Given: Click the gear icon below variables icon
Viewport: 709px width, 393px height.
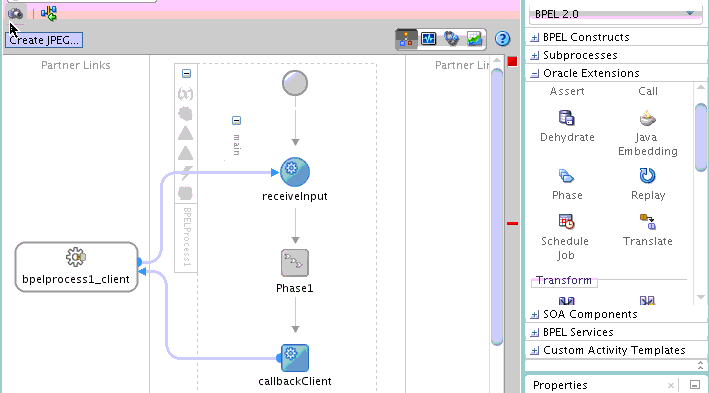Looking at the screenshot, I should click(185, 114).
